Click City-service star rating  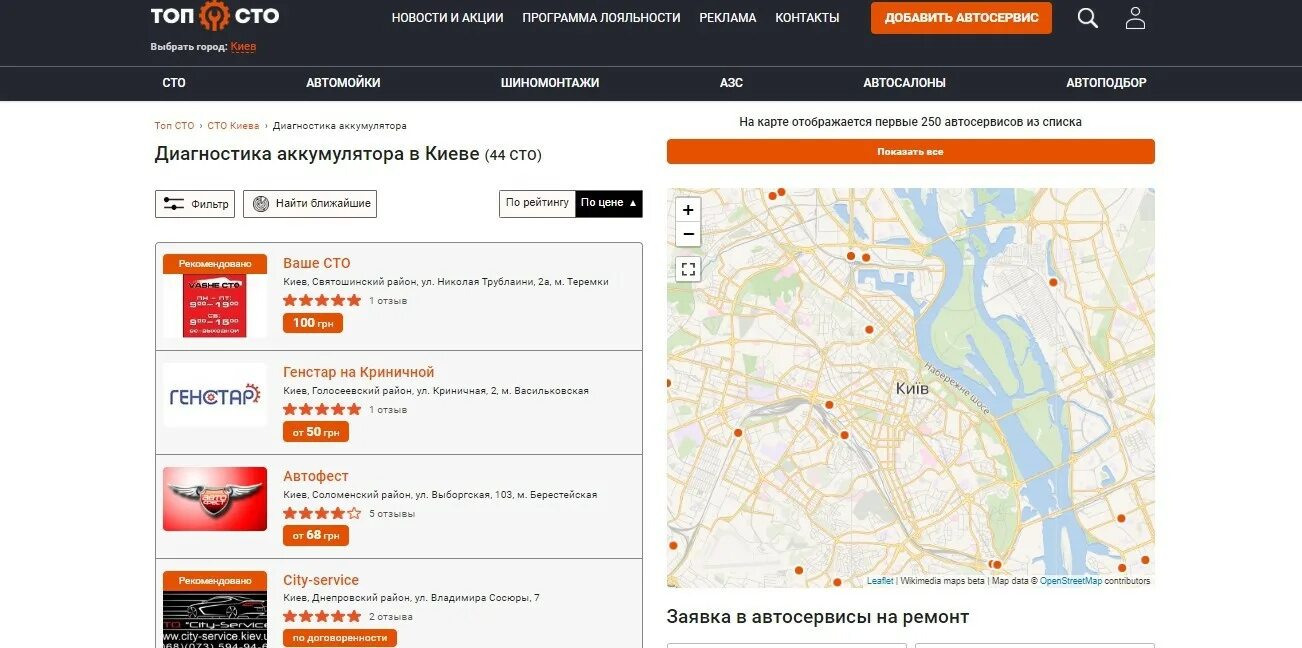(x=322, y=616)
